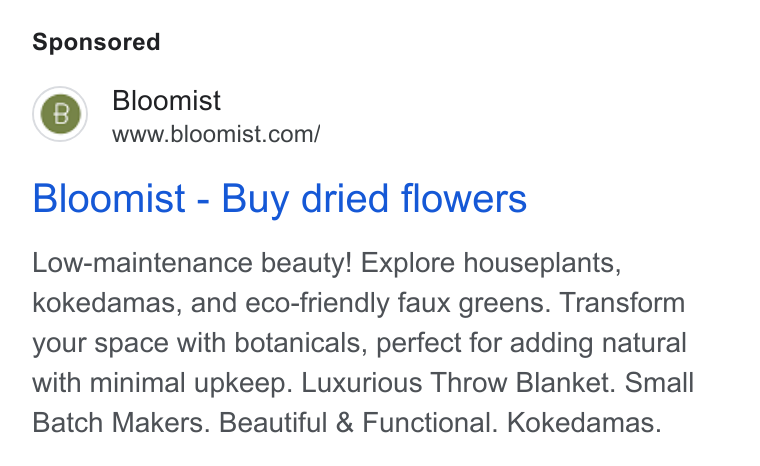This screenshot has height=466, width=760.
Task: Click 'with minimal upkeep' text
Action: tap(163, 384)
